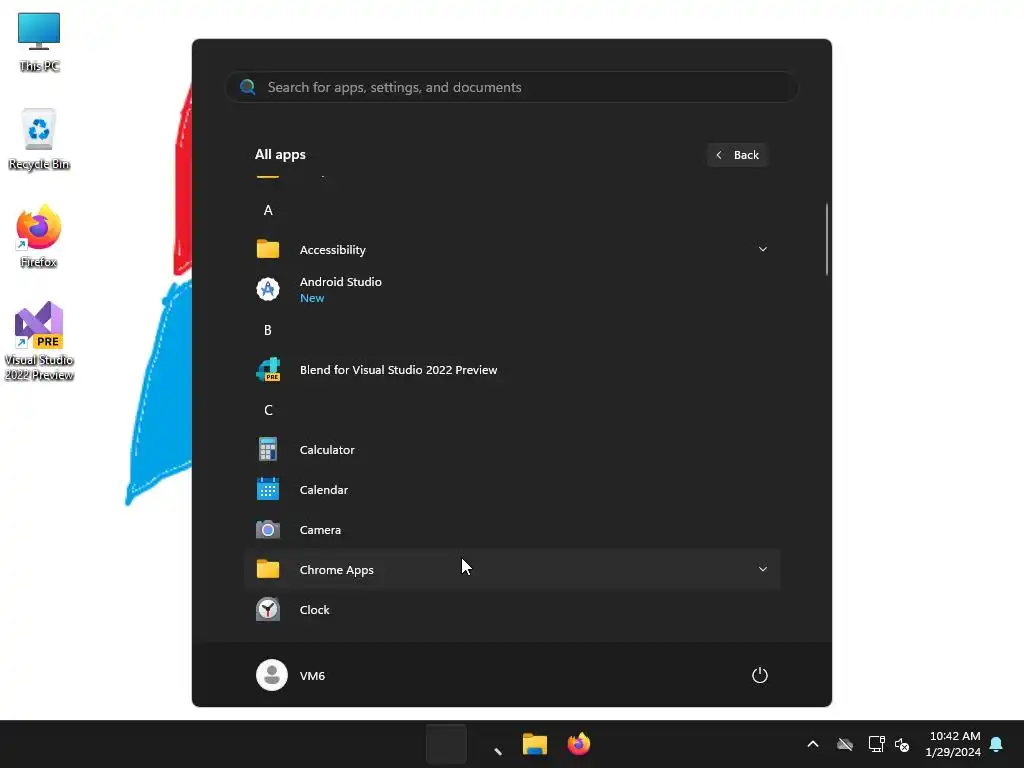Expand the Chrome Apps folder chevron

pos(763,569)
